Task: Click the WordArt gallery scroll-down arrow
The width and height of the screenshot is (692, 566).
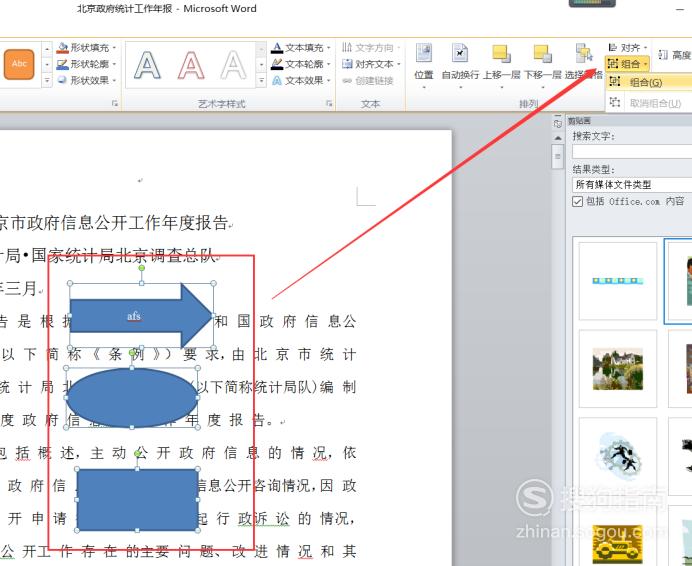Action: (261, 64)
